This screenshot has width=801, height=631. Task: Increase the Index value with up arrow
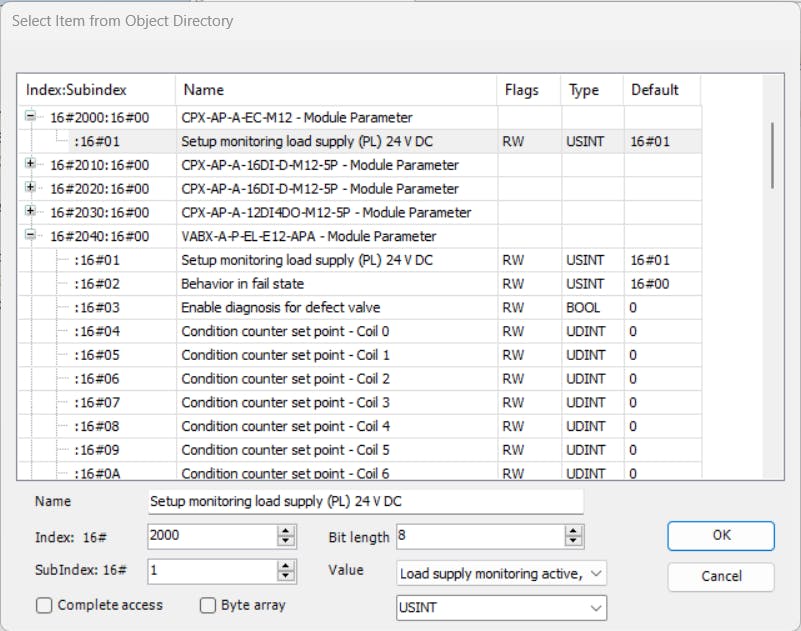[286, 531]
